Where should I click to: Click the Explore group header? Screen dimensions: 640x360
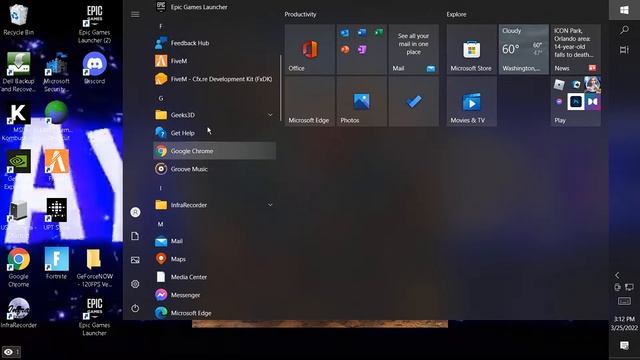tap(456, 14)
